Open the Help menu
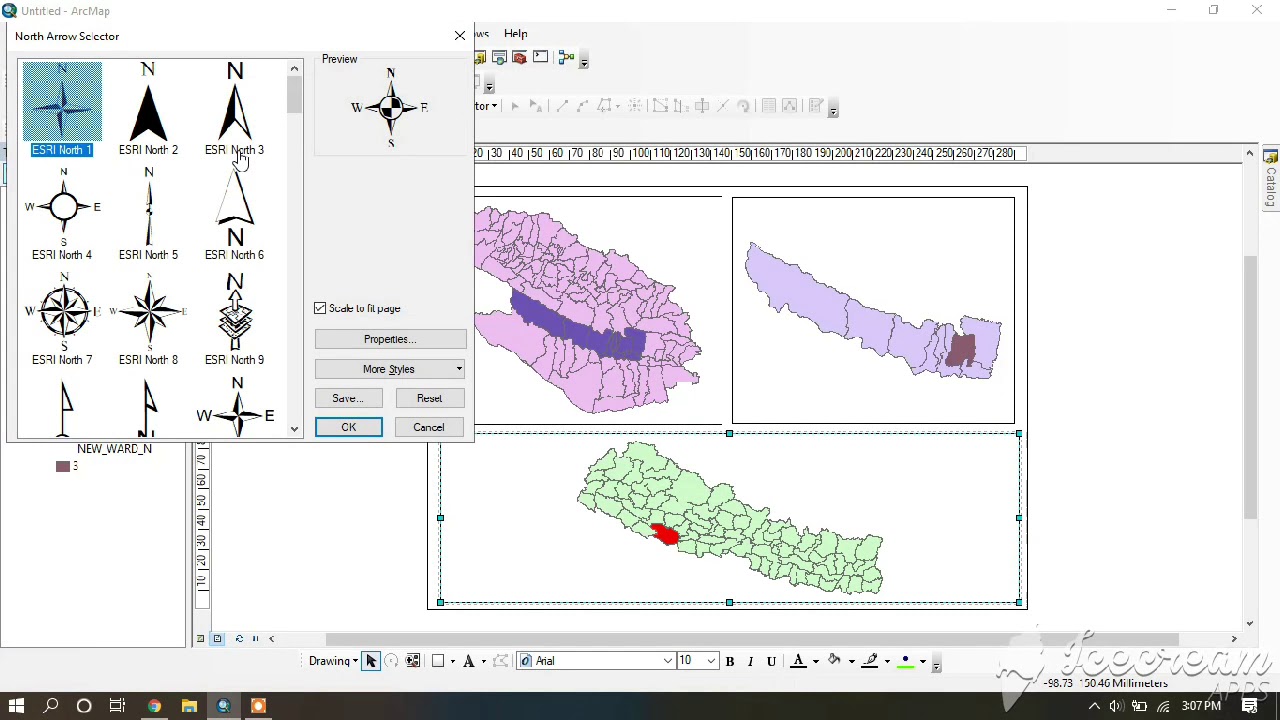 tap(515, 33)
